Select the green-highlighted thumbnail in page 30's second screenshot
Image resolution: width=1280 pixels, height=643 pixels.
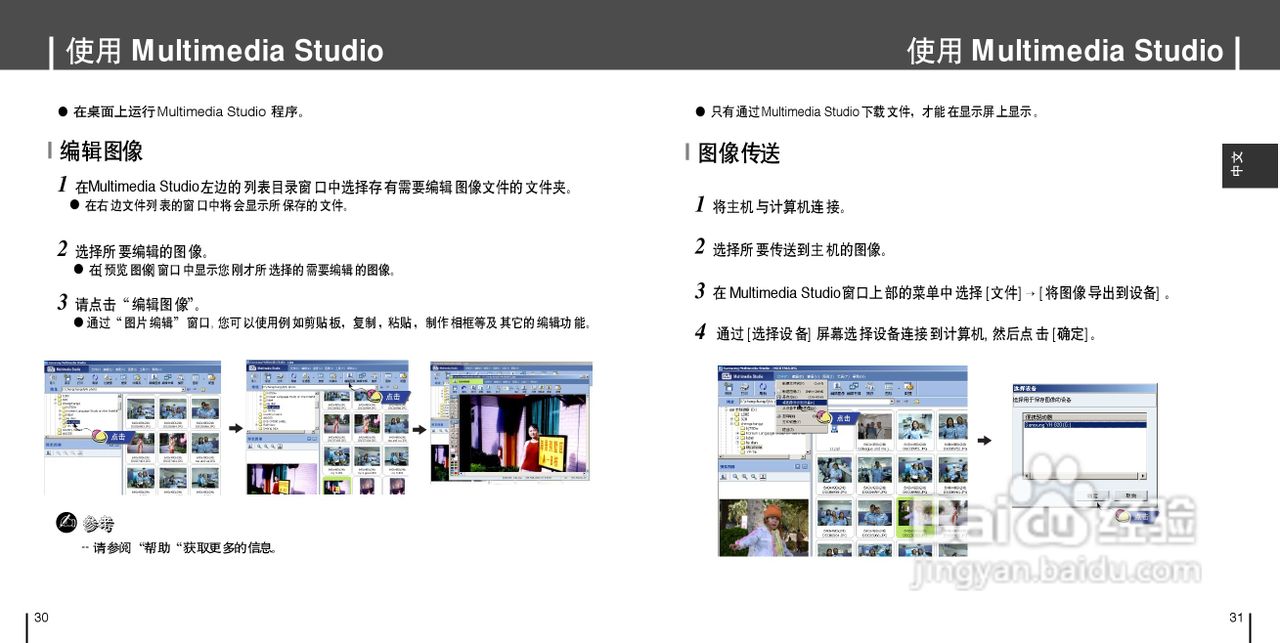click(337, 485)
